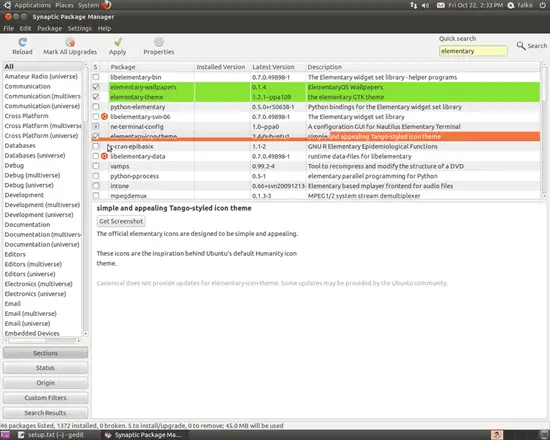Open the mail envelope indicator
Image resolution: width=550 pixels, height=440 pixels.
pos(441,5)
